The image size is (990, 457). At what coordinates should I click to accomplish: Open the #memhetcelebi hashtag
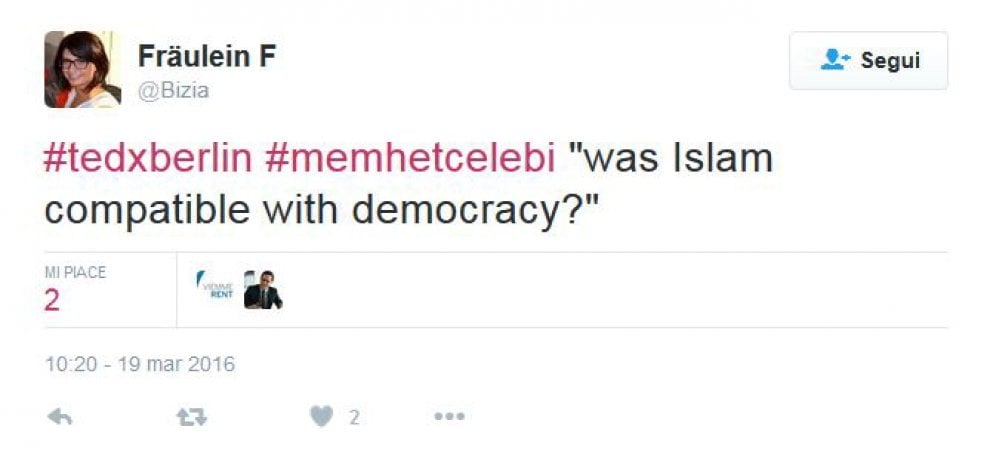410,158
